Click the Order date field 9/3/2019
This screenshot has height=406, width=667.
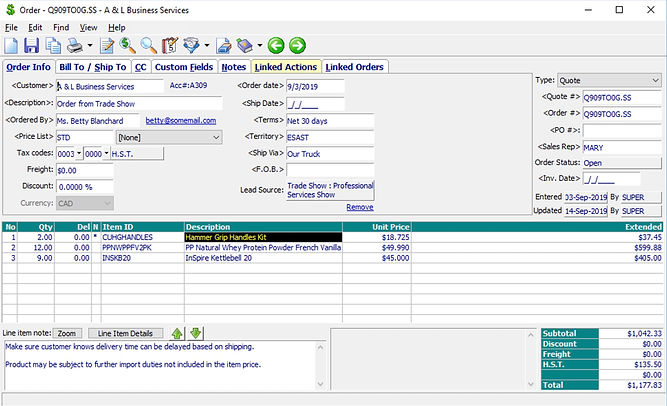tap(315, 86)
